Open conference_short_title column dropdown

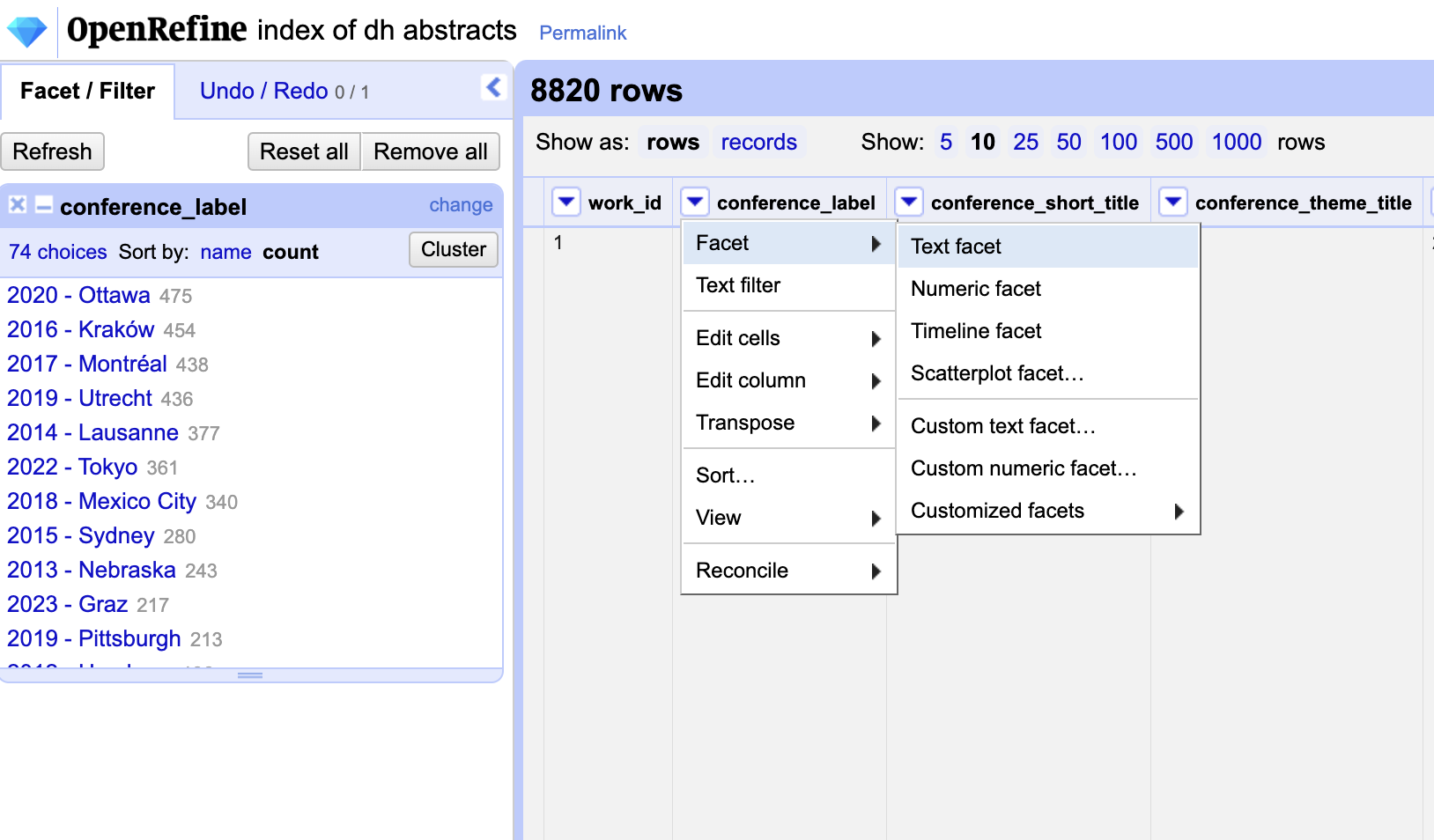pos(908,203)
